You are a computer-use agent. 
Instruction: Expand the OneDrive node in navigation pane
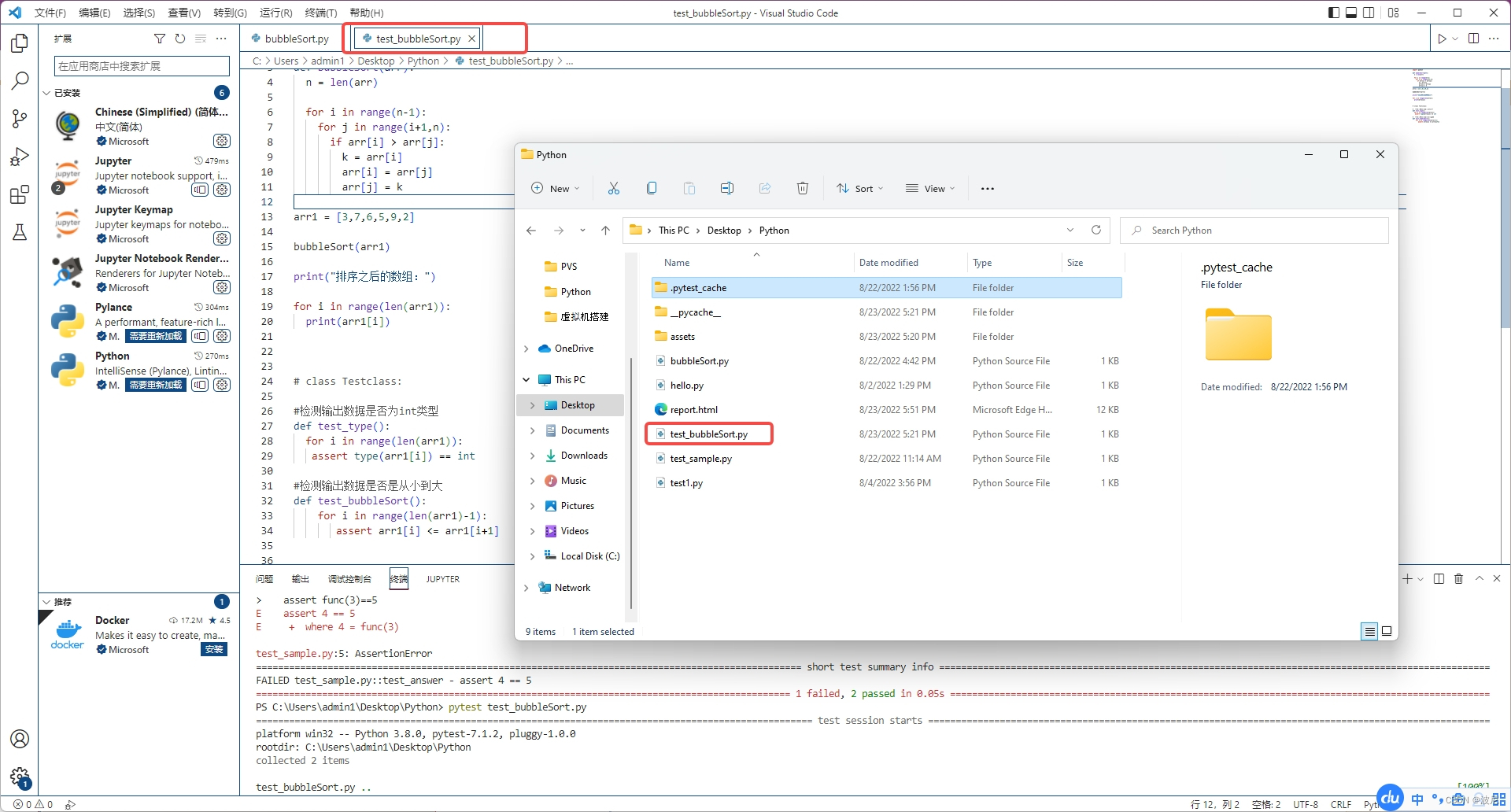pos(526,349)
